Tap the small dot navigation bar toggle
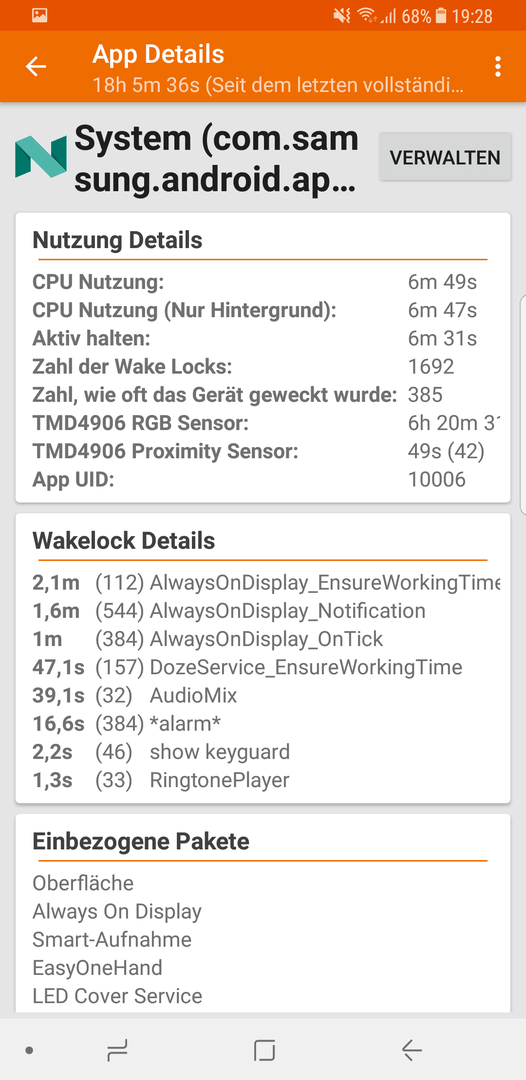The image size is (526, 1080). pyautogui.click(x=29, y=1050)
